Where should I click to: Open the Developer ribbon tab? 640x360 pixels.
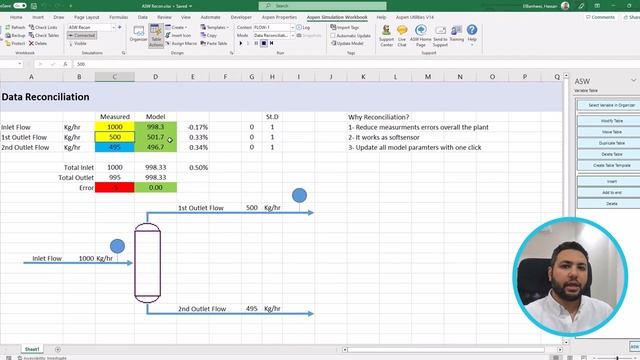tap(241, 17)
